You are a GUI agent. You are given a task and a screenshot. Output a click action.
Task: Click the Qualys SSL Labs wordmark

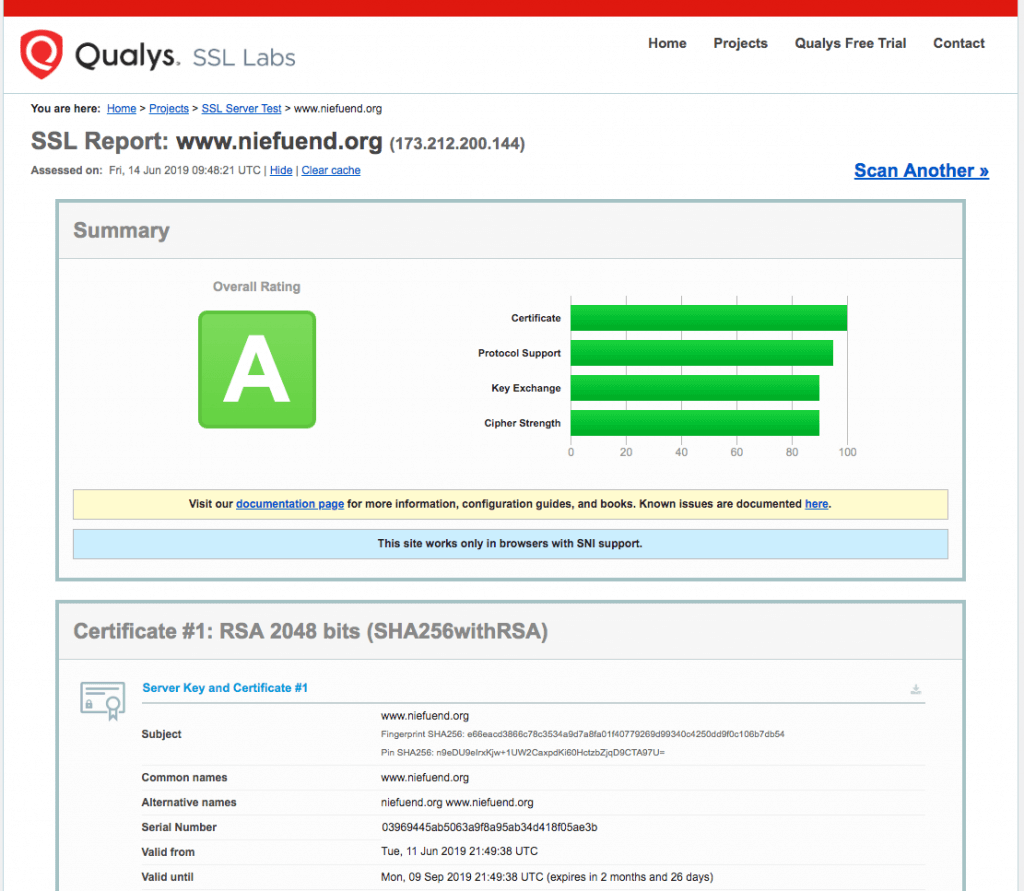(185, 56)
